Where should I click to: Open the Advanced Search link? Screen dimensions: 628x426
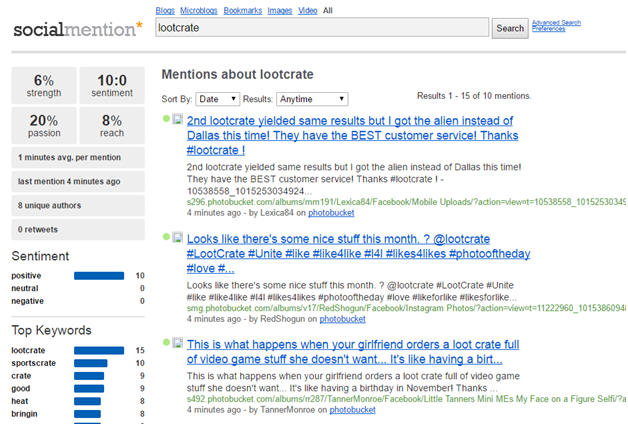tap(556, 22)
